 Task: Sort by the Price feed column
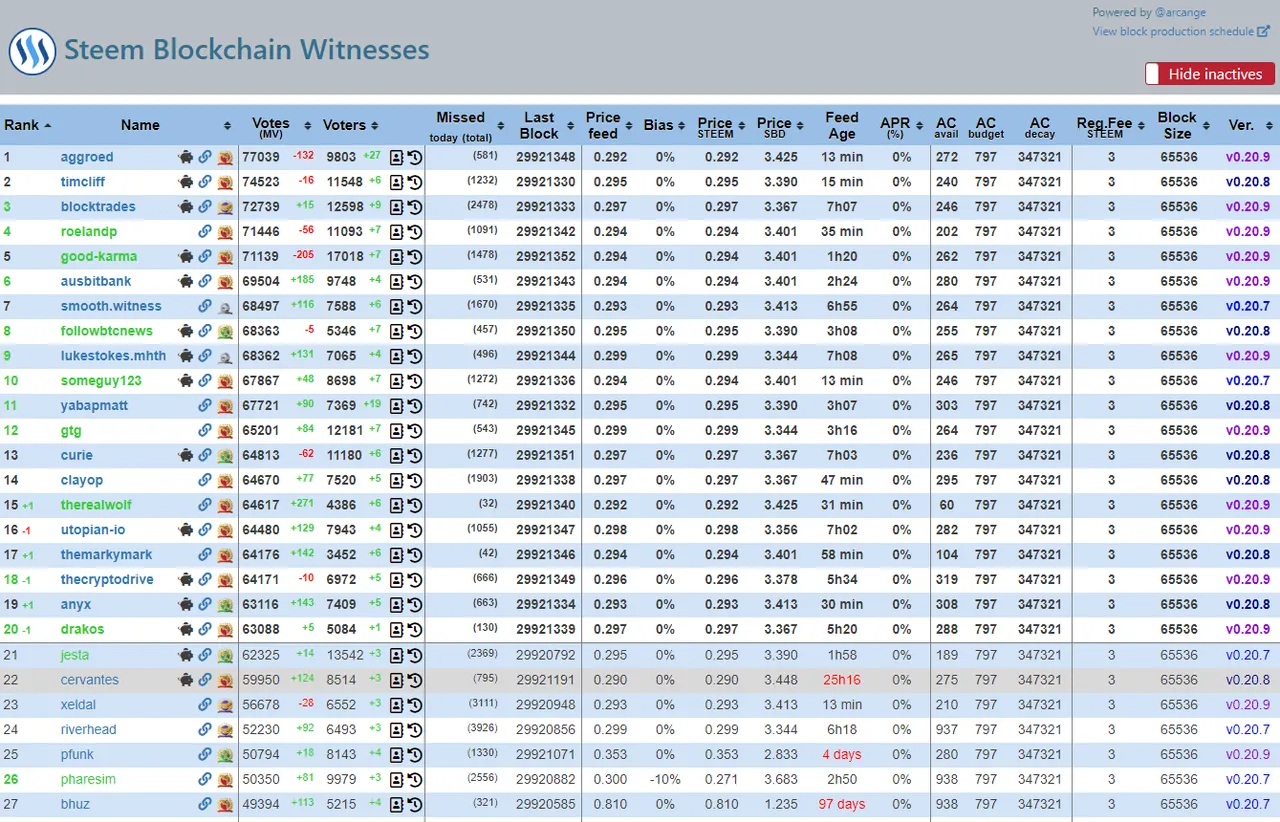tap(608, 125)
